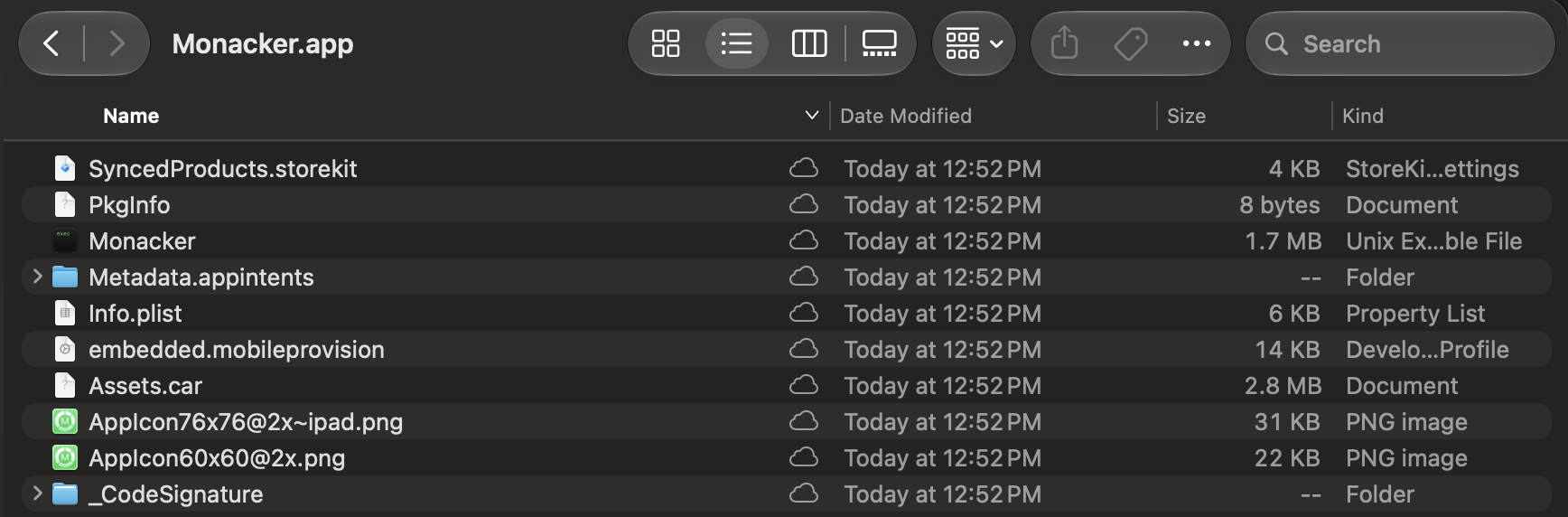Click iCloud status icon for embedded.mobileprovision
This screenshot has width=1568, height=517.
(804, 349)
